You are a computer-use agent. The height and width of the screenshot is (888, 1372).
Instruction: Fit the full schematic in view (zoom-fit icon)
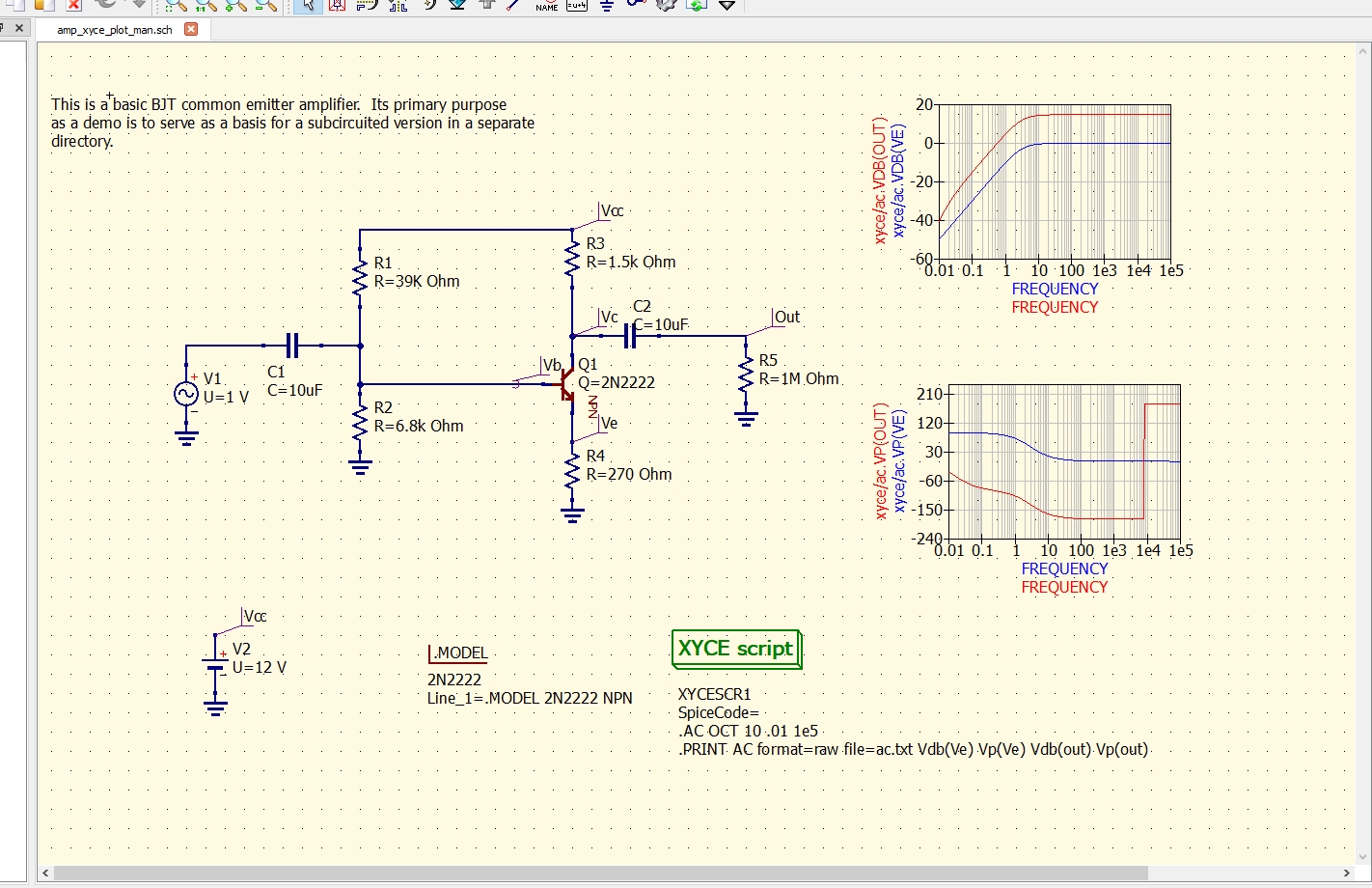click(x=176, y=7)
